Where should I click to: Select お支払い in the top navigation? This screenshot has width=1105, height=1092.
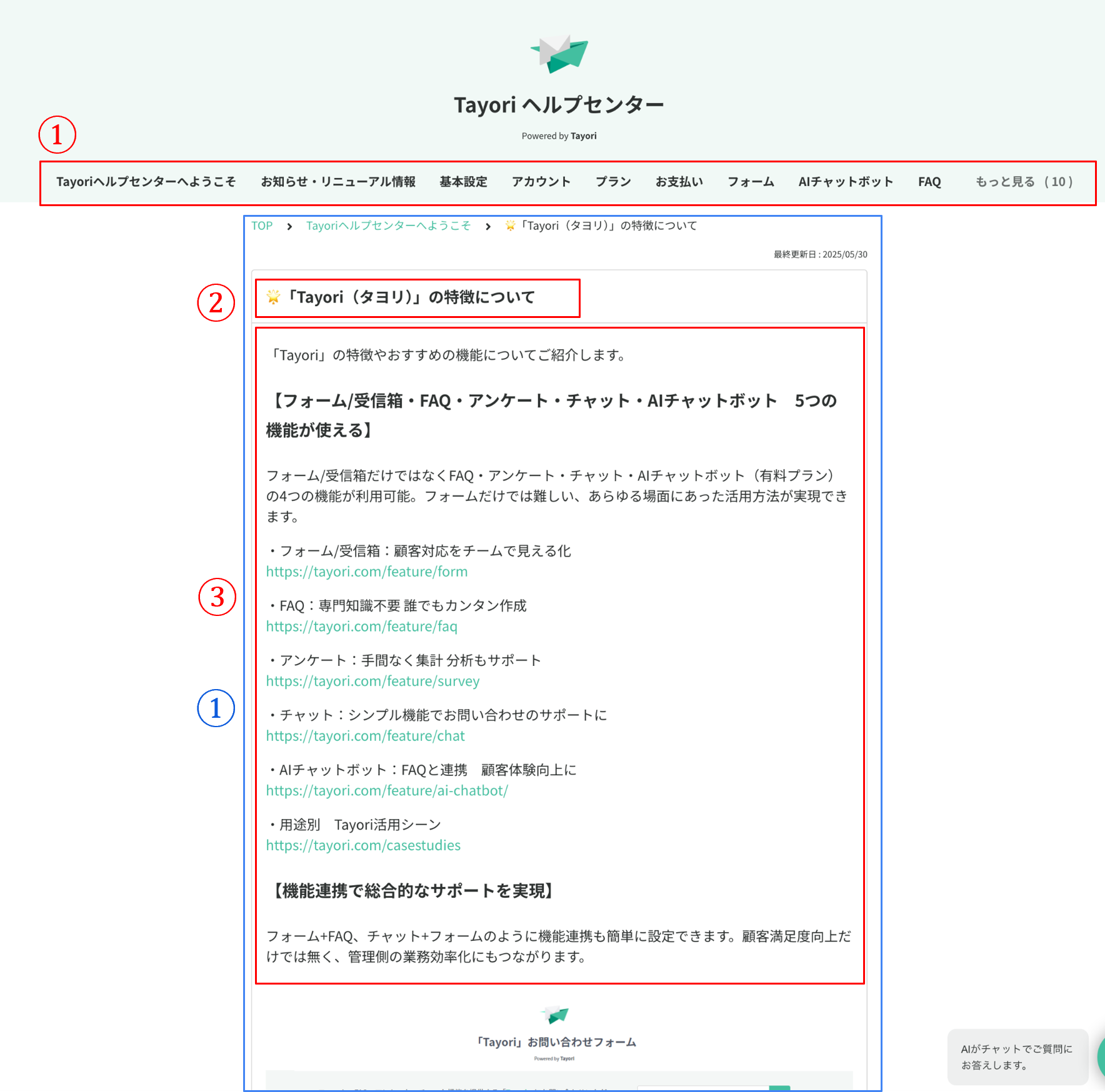[679, 182]
